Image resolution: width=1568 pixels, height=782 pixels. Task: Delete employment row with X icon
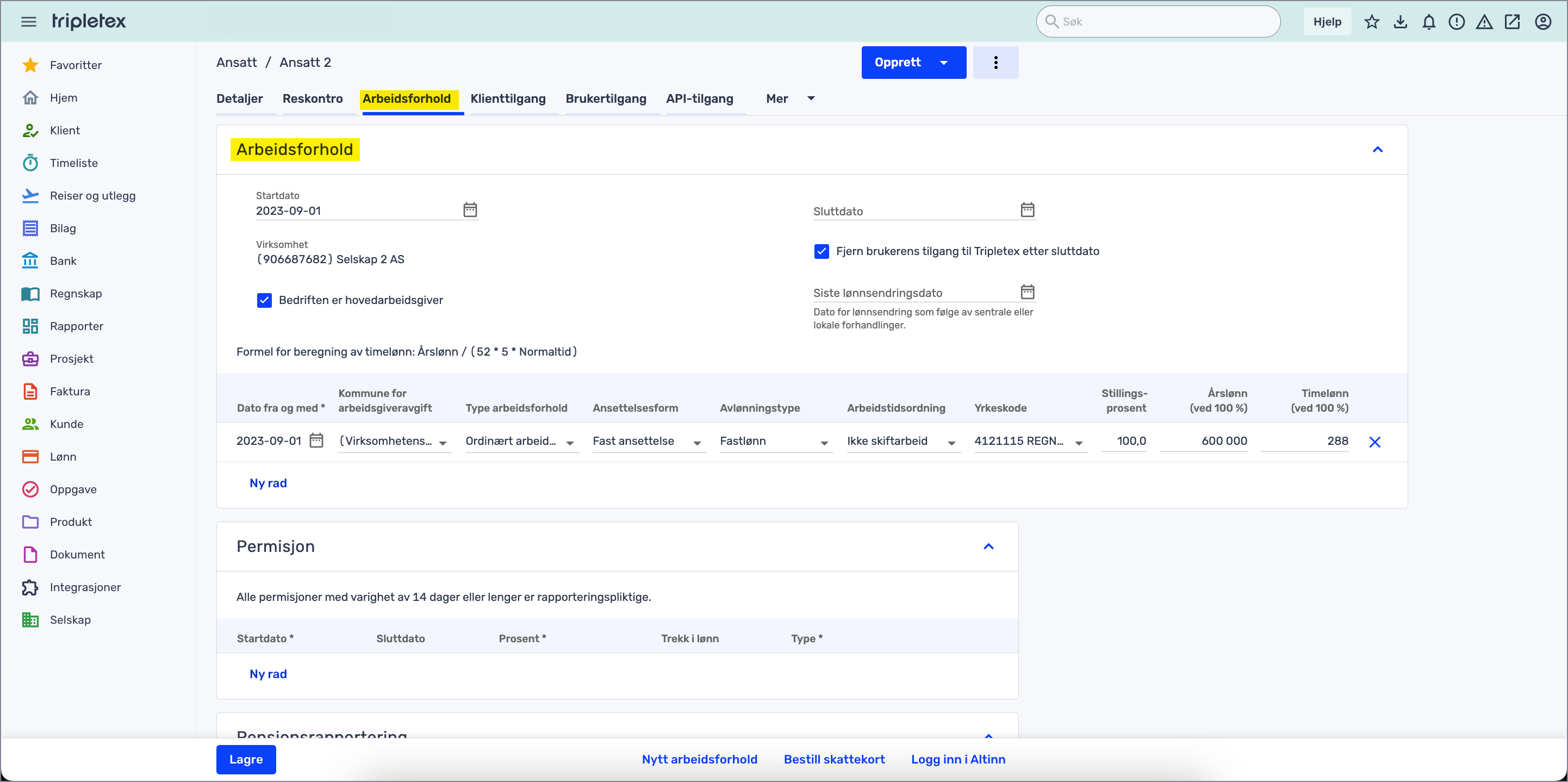(1374, 442)
